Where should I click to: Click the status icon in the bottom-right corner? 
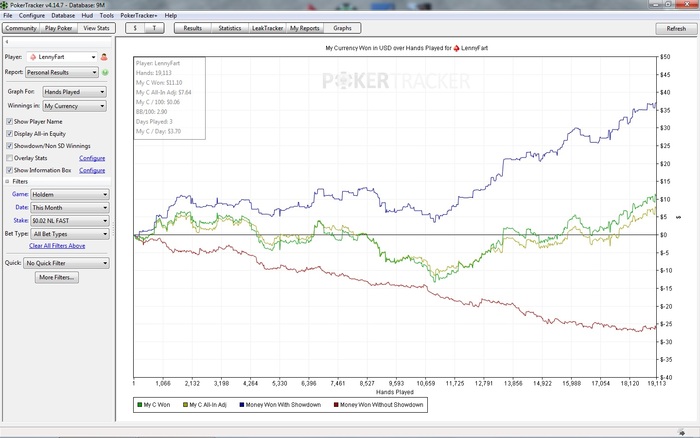coord(682,432)
